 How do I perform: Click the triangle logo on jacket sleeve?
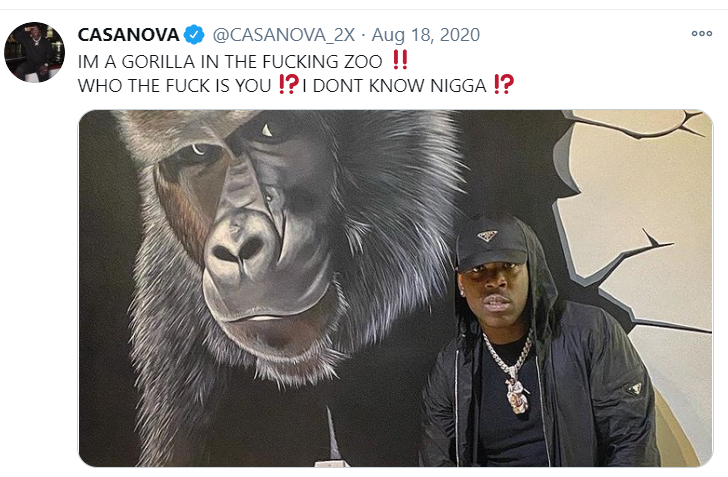coord(633,388)
